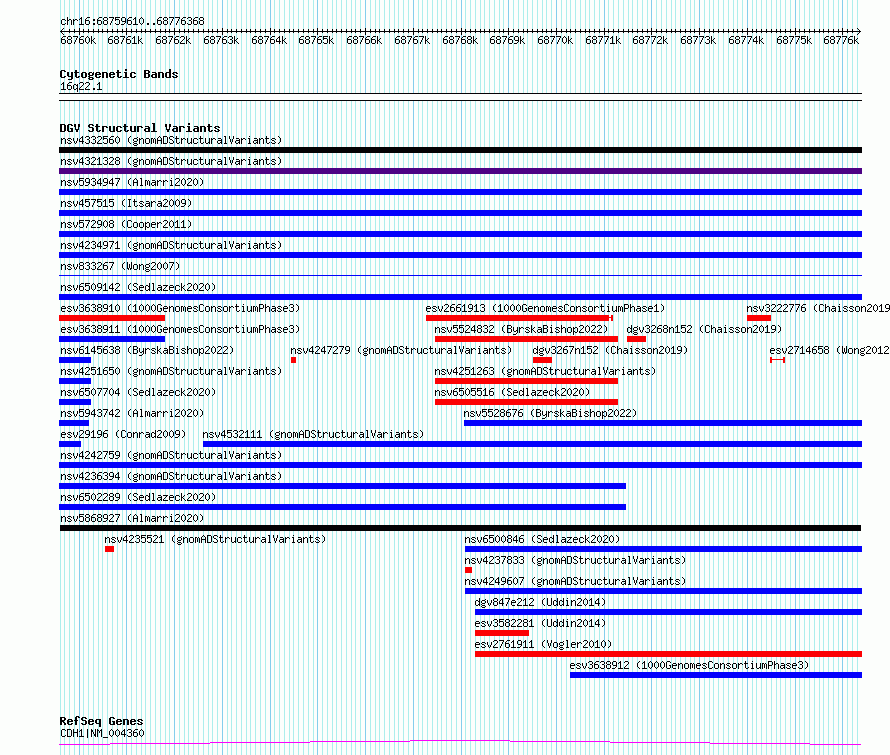
Task: Select nsv4234971 gnomAD variant label
Action: tap(171, 245)
